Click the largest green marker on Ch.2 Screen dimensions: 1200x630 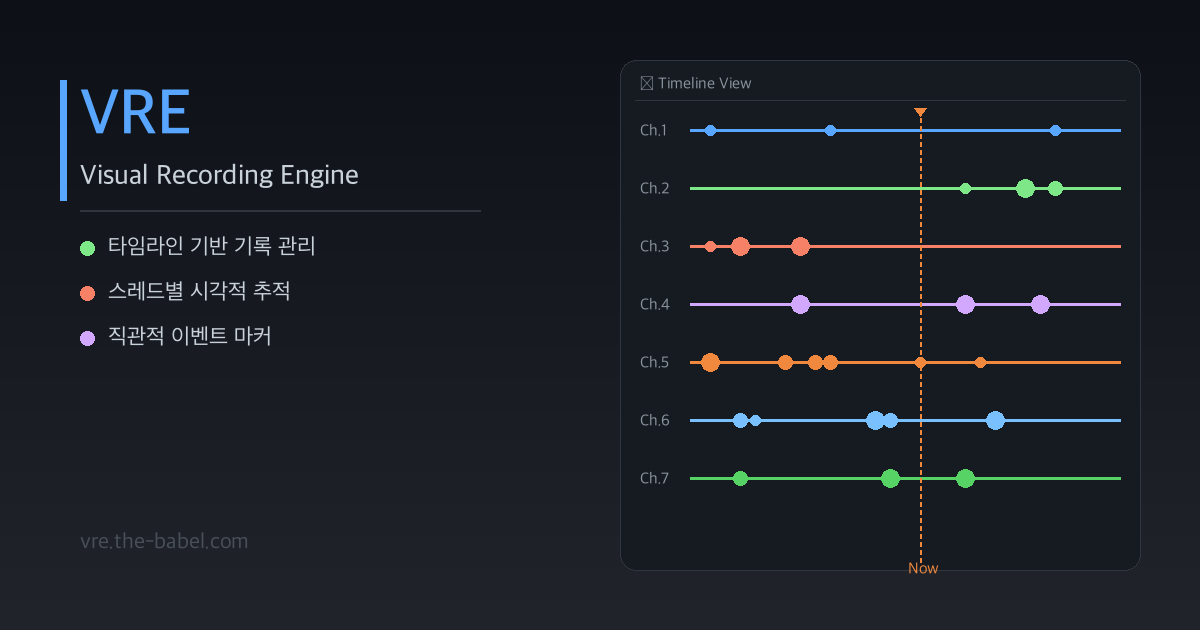(x=1025, y=188)
